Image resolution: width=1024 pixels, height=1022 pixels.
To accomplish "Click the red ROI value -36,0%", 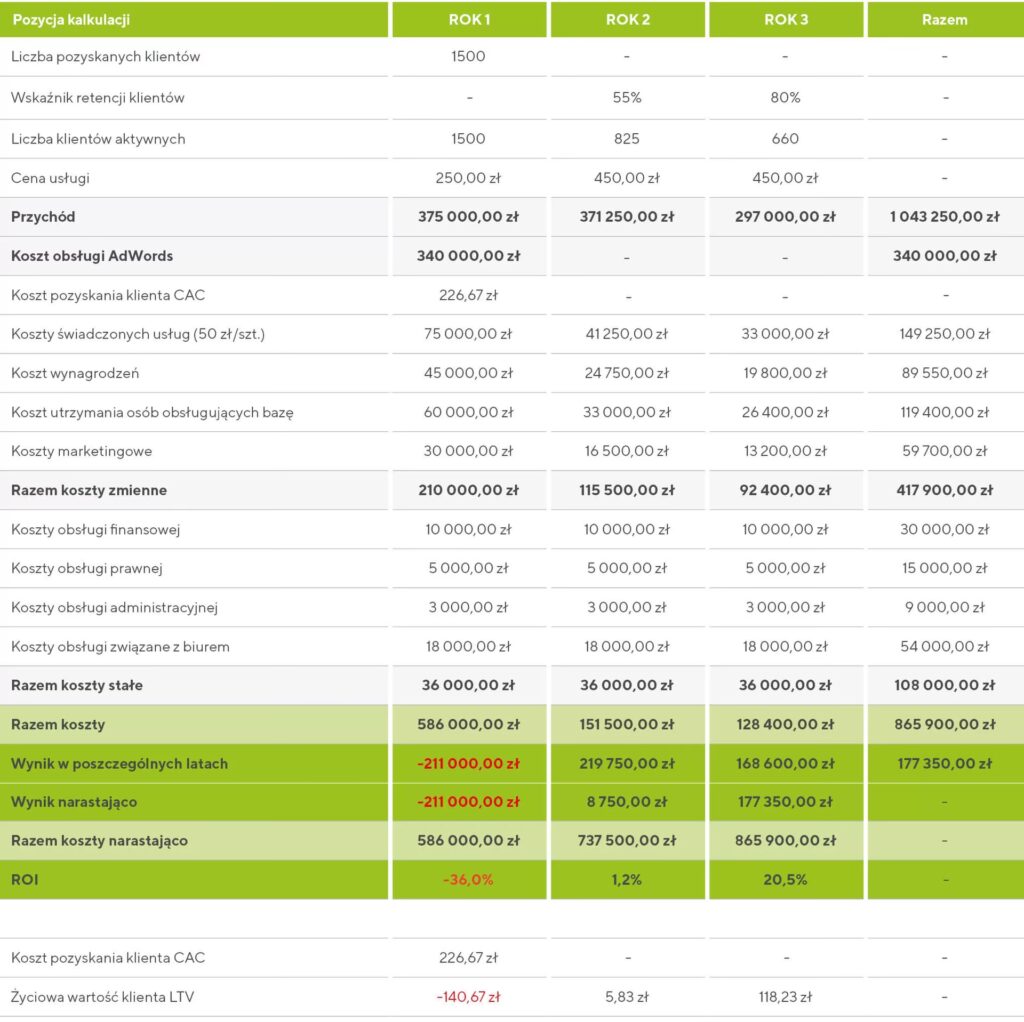I will [468, 880].
